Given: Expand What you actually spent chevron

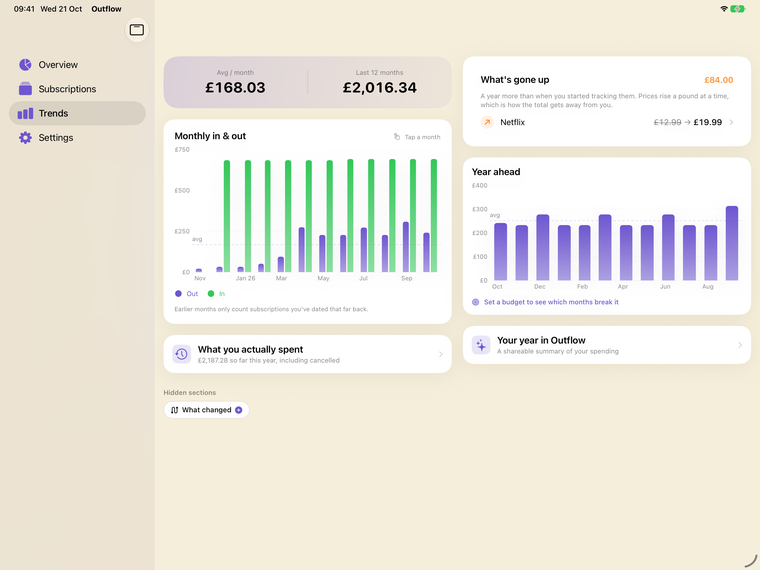Looking at the screenshot, I should pyautogui.click(x=441, y=354).
